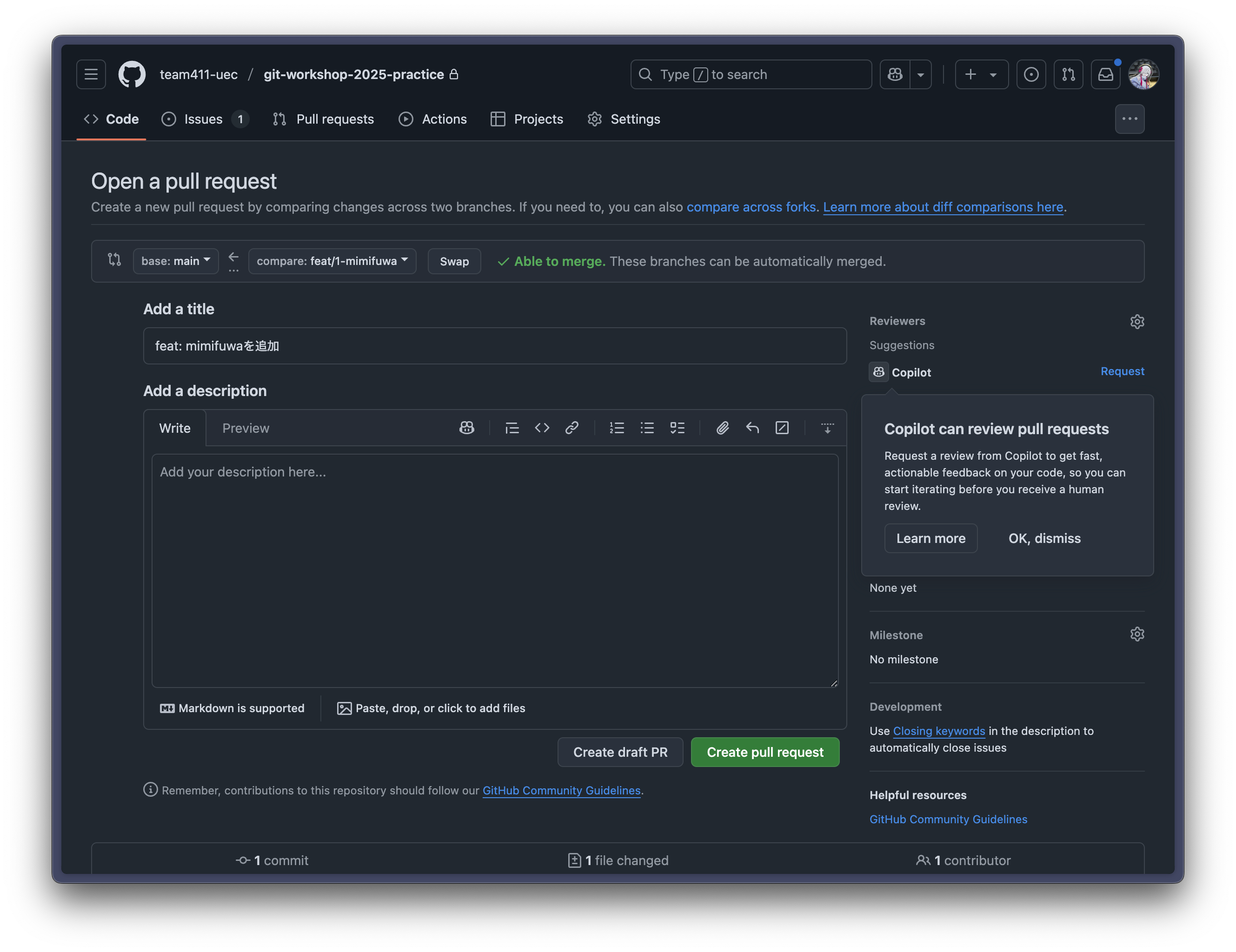Viewport: 1236px width, 952px height.
Task: Open the Closing keywords link
Action: click(939, 731)
